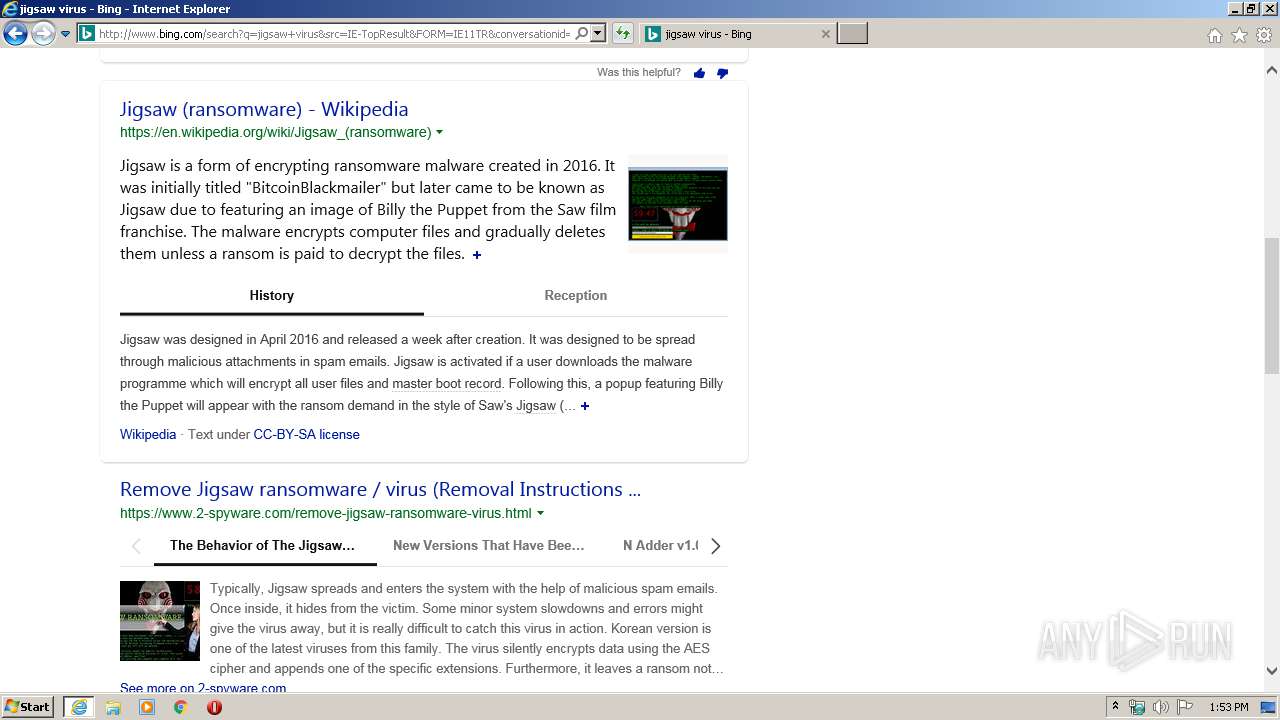Click the carousel next chevron

pyautogui.click(x=714, y=546)
